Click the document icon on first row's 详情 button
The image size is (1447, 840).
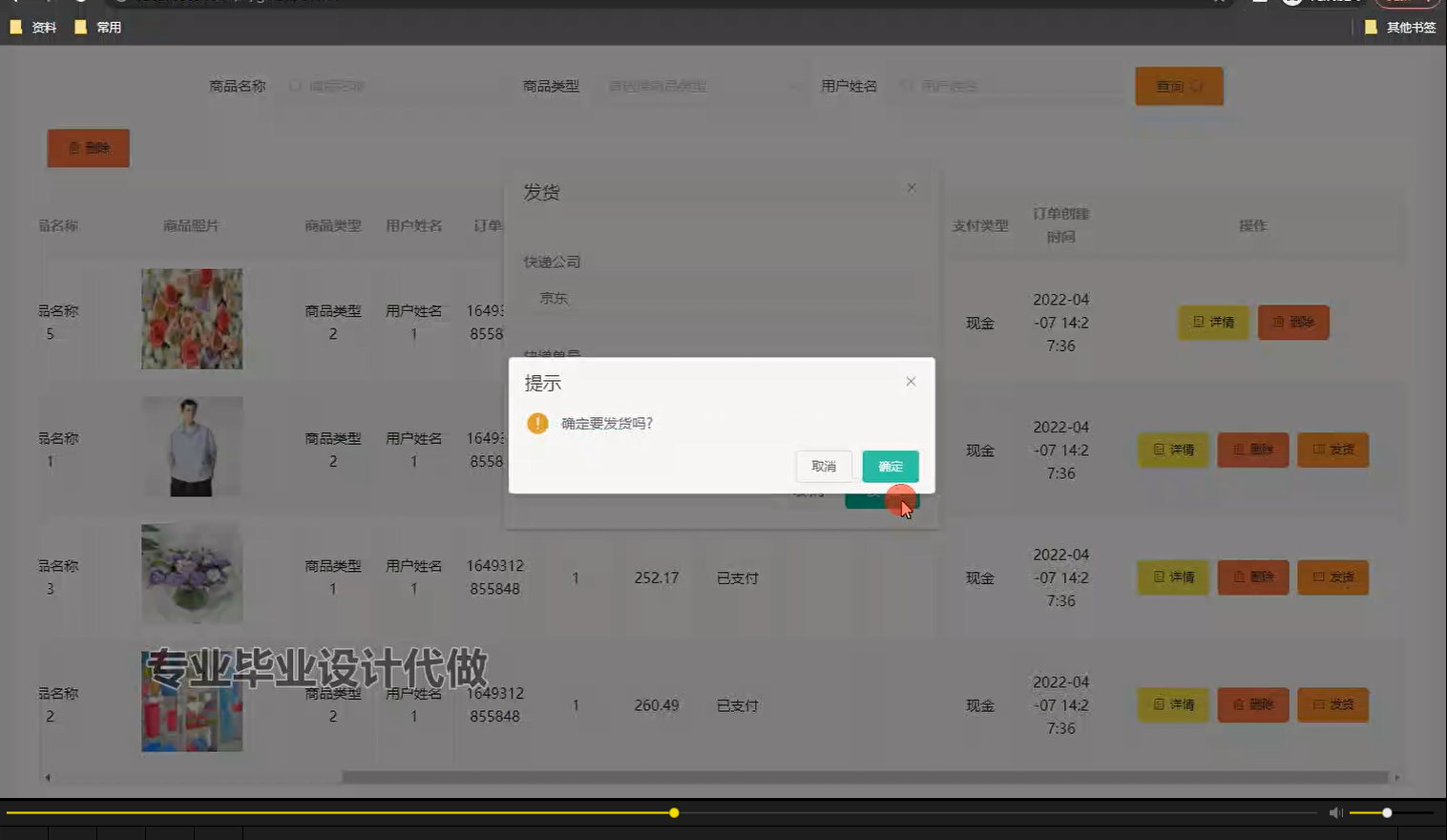tap(1198, 323)
